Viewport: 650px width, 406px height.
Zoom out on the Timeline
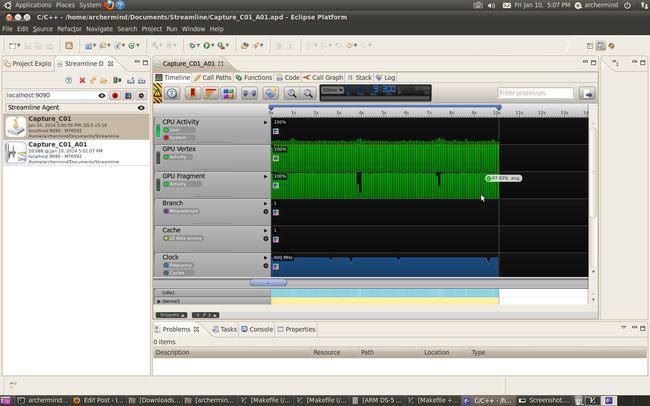(308, 93)
